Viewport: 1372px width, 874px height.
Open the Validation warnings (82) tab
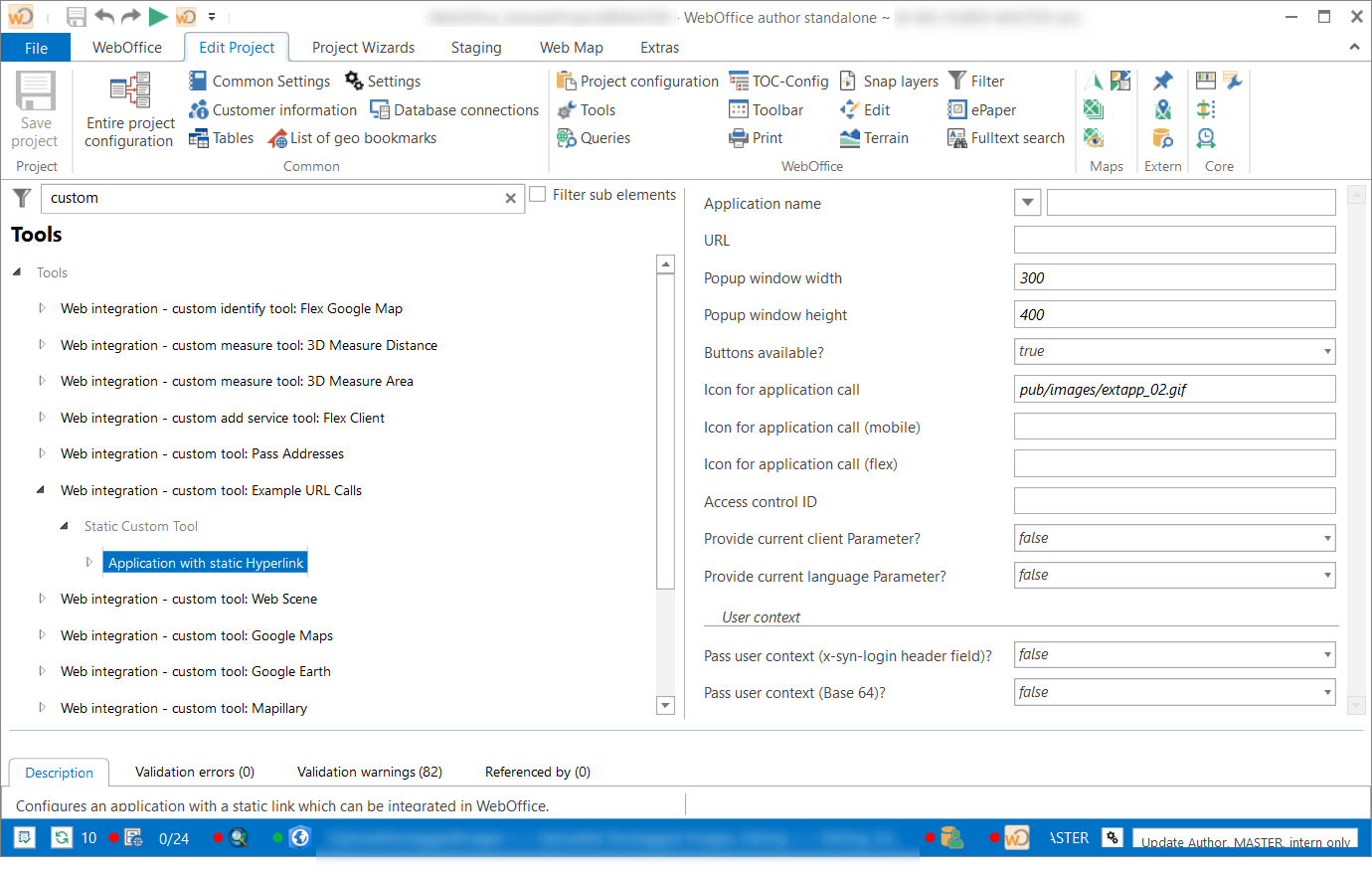click(370, 772)
